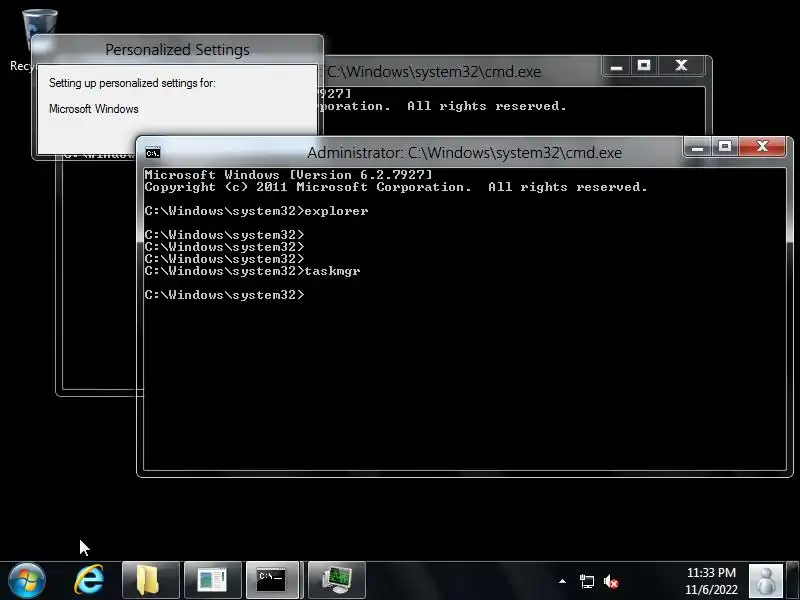Click the Administrator cmd.exe title text
This screenshot has width=800, height=600.
point(464,153)
